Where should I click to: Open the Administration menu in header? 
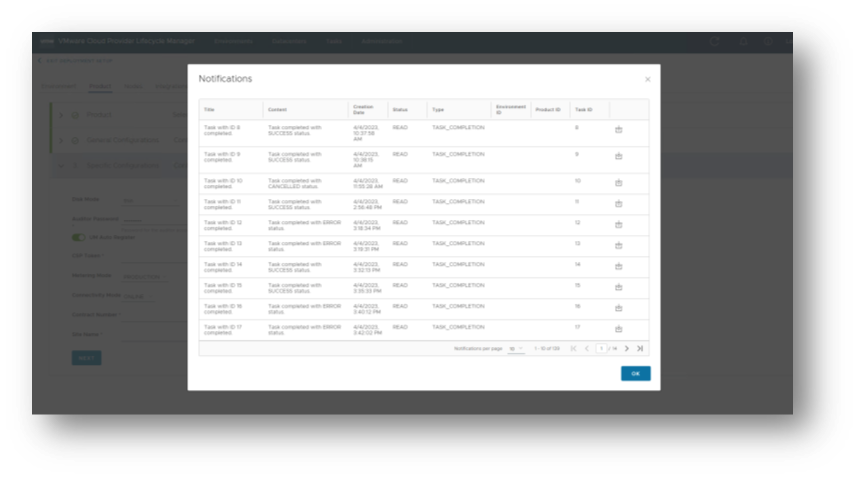coord(382,41)
